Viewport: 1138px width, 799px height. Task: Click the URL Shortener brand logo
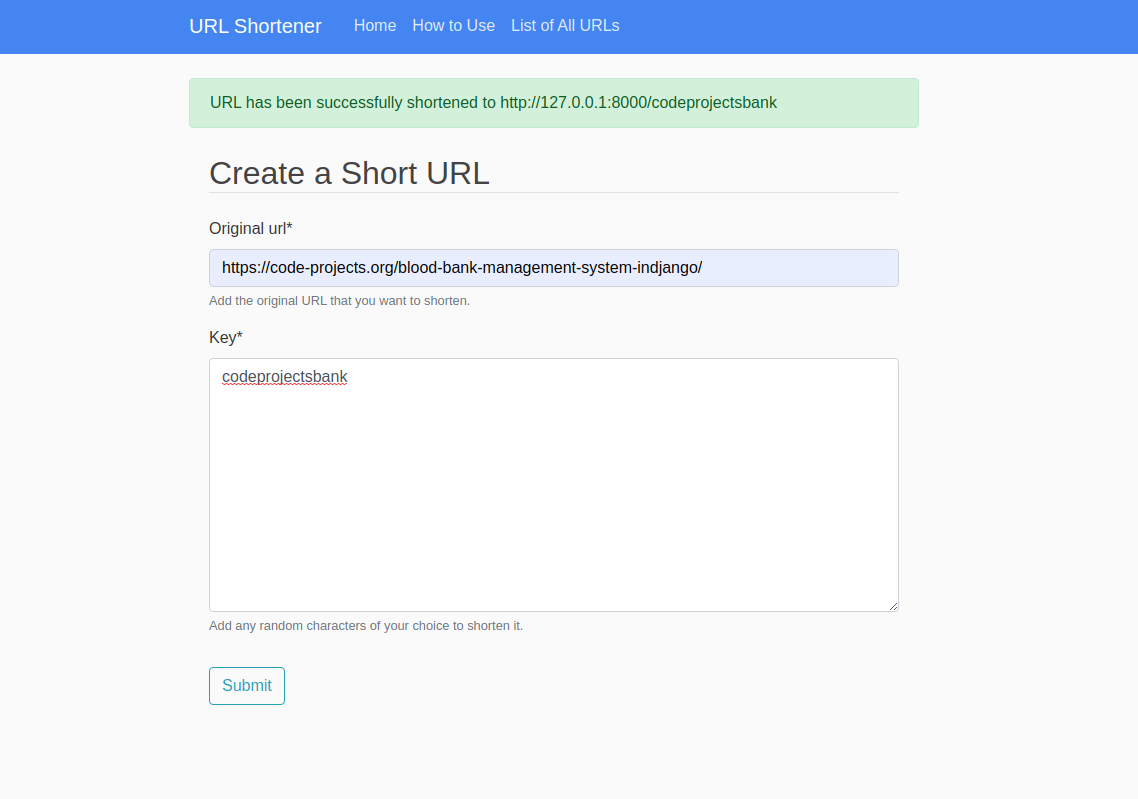[255, 26]
